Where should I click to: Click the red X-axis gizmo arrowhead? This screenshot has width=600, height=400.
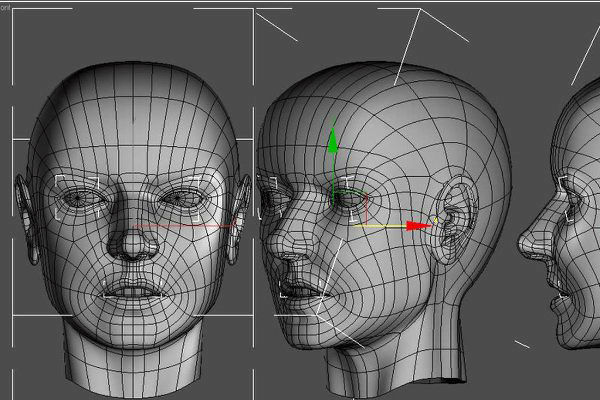422,225
